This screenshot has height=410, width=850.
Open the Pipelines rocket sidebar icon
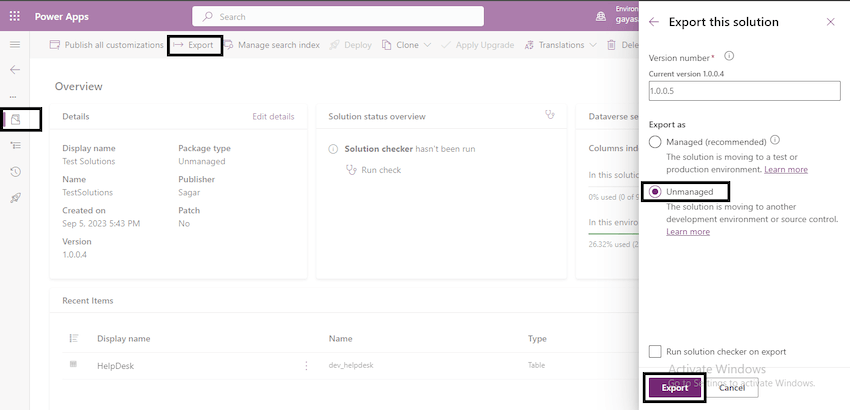click(16, 198)
